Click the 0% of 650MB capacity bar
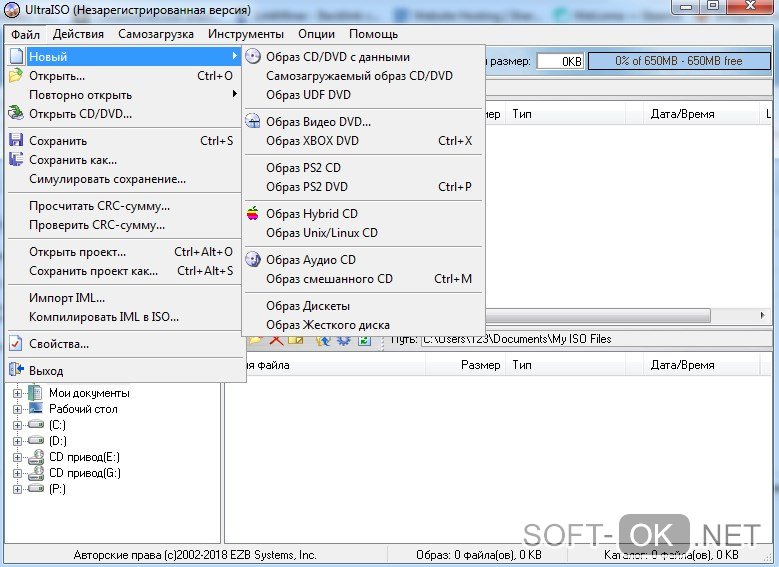The width and height of the screenshot is (779, 567). [679, 61]
